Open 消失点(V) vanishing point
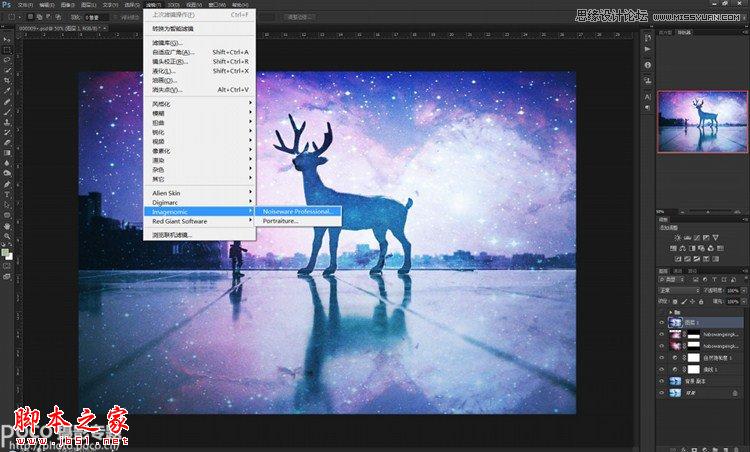The image size is (750, 452). point(200,89)
